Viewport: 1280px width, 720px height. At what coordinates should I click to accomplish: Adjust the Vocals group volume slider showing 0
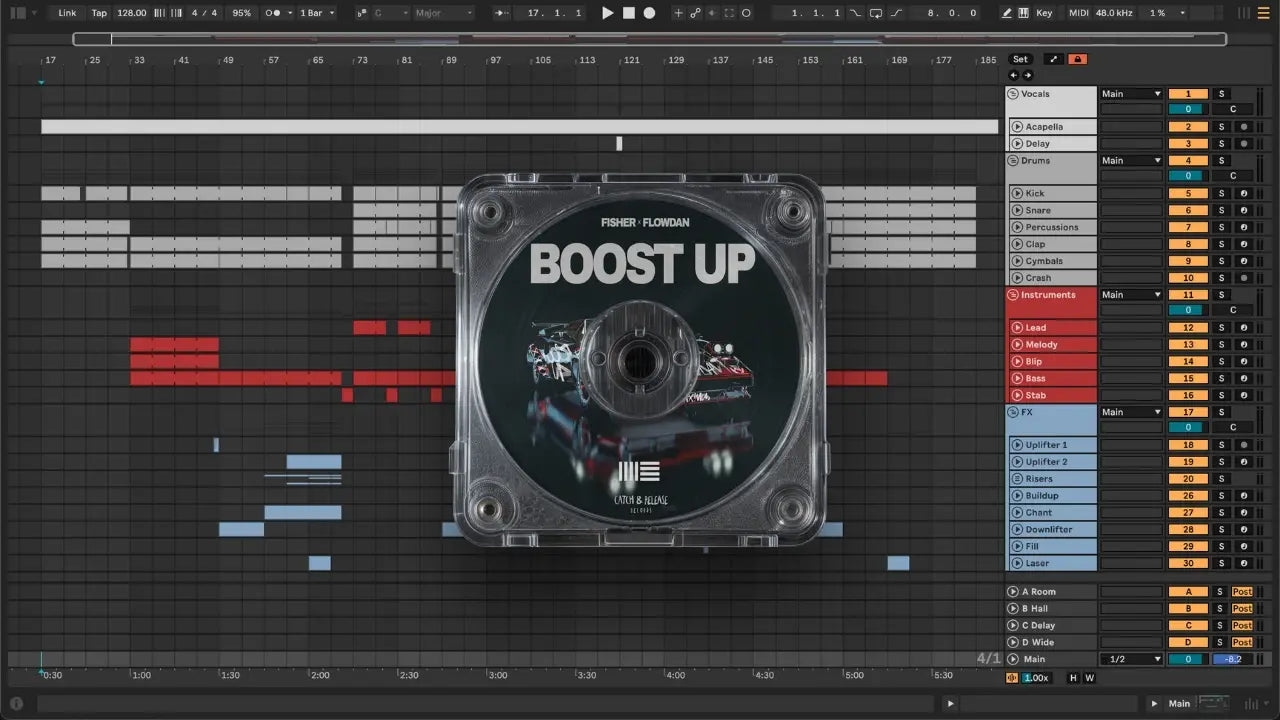1188,110
